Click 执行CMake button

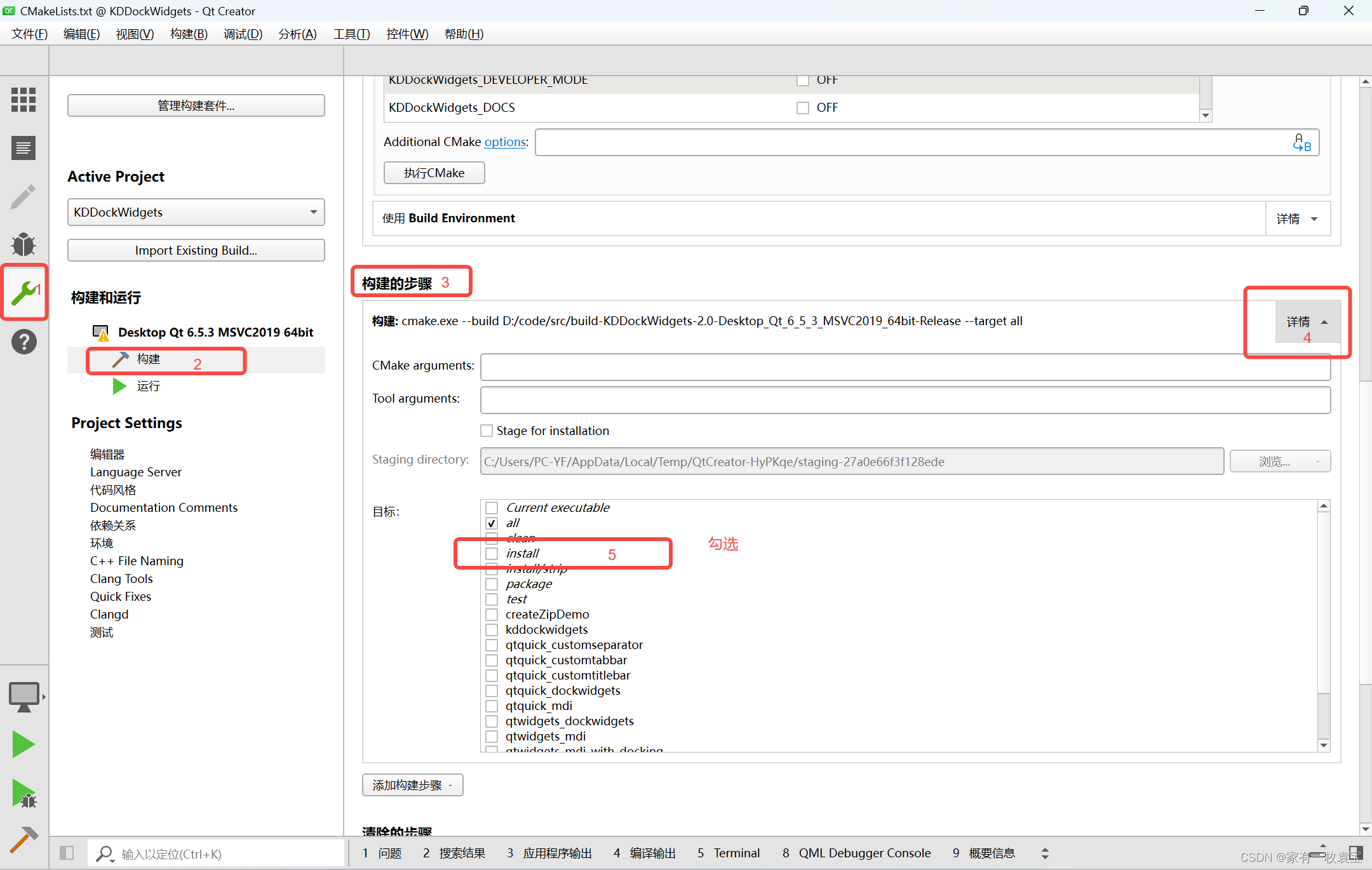434,173
